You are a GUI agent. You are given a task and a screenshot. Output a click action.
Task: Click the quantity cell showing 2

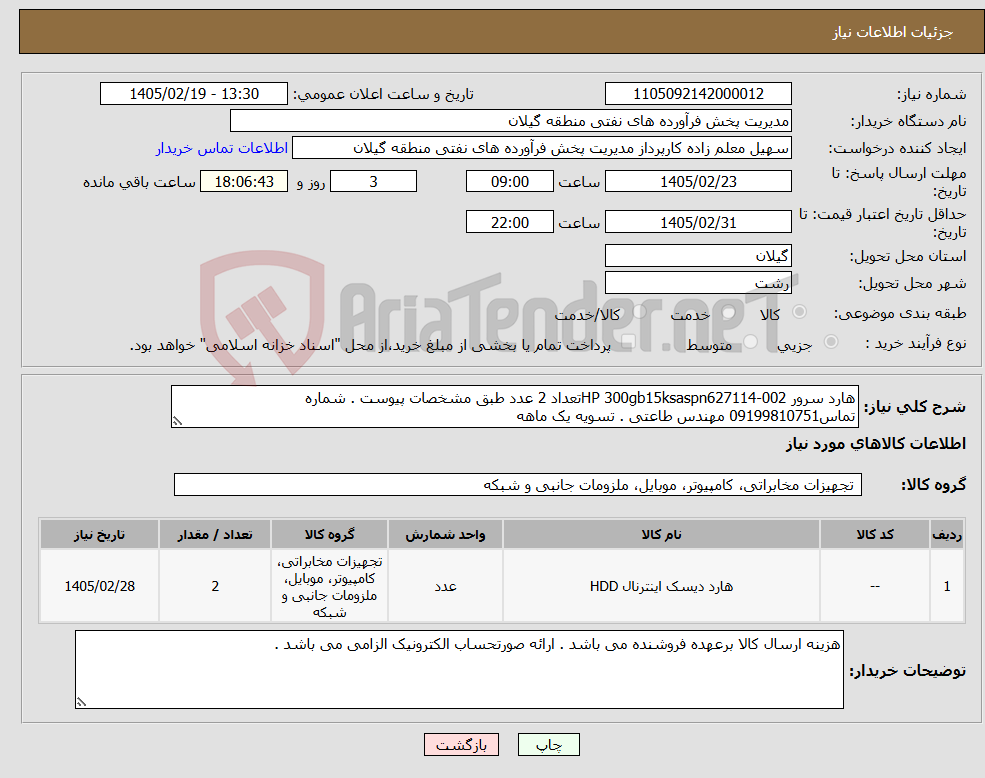215,586
